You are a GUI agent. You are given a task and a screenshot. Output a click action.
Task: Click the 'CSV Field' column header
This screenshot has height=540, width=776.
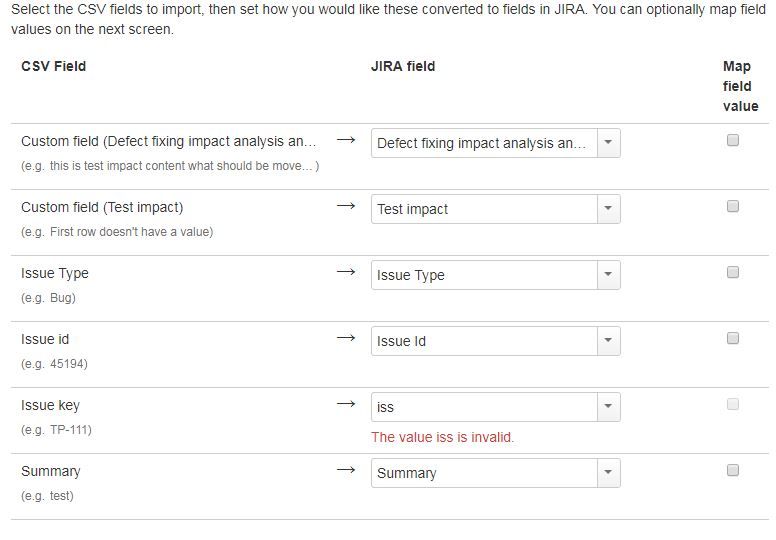point(53,66)
